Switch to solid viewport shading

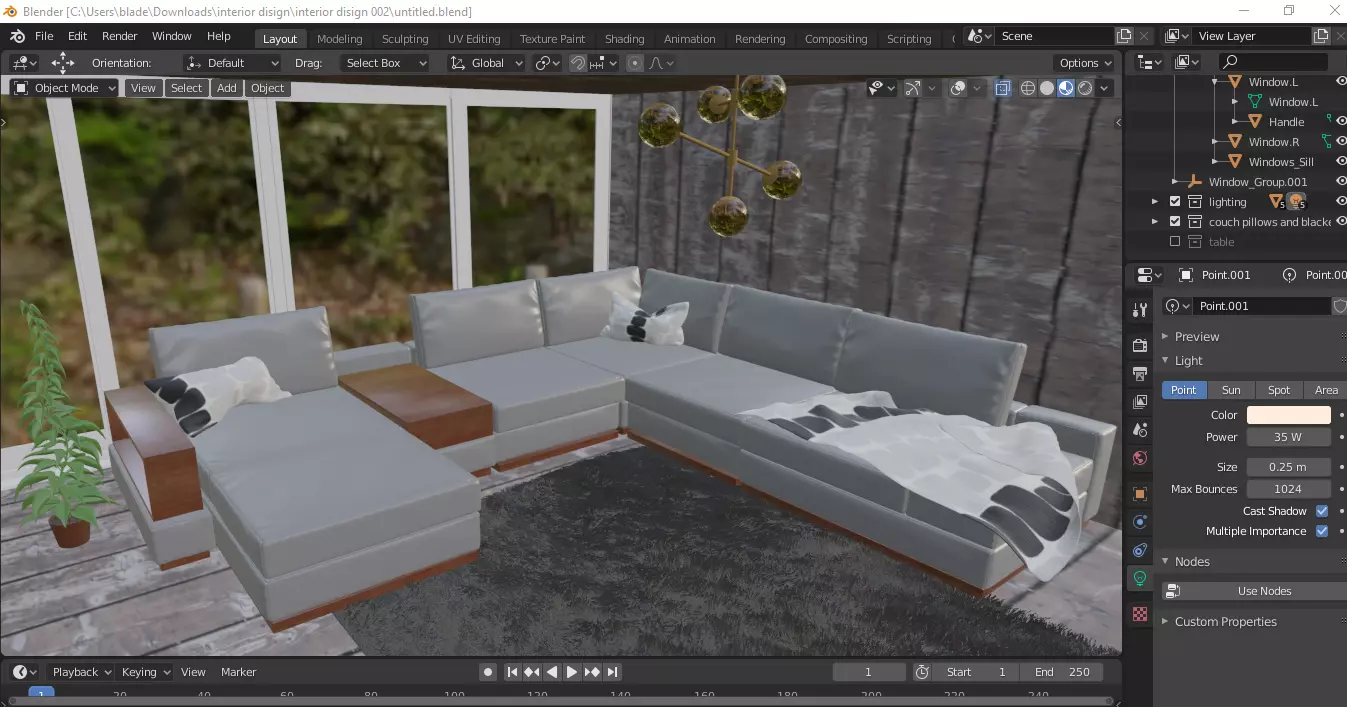coord(1047,88)
